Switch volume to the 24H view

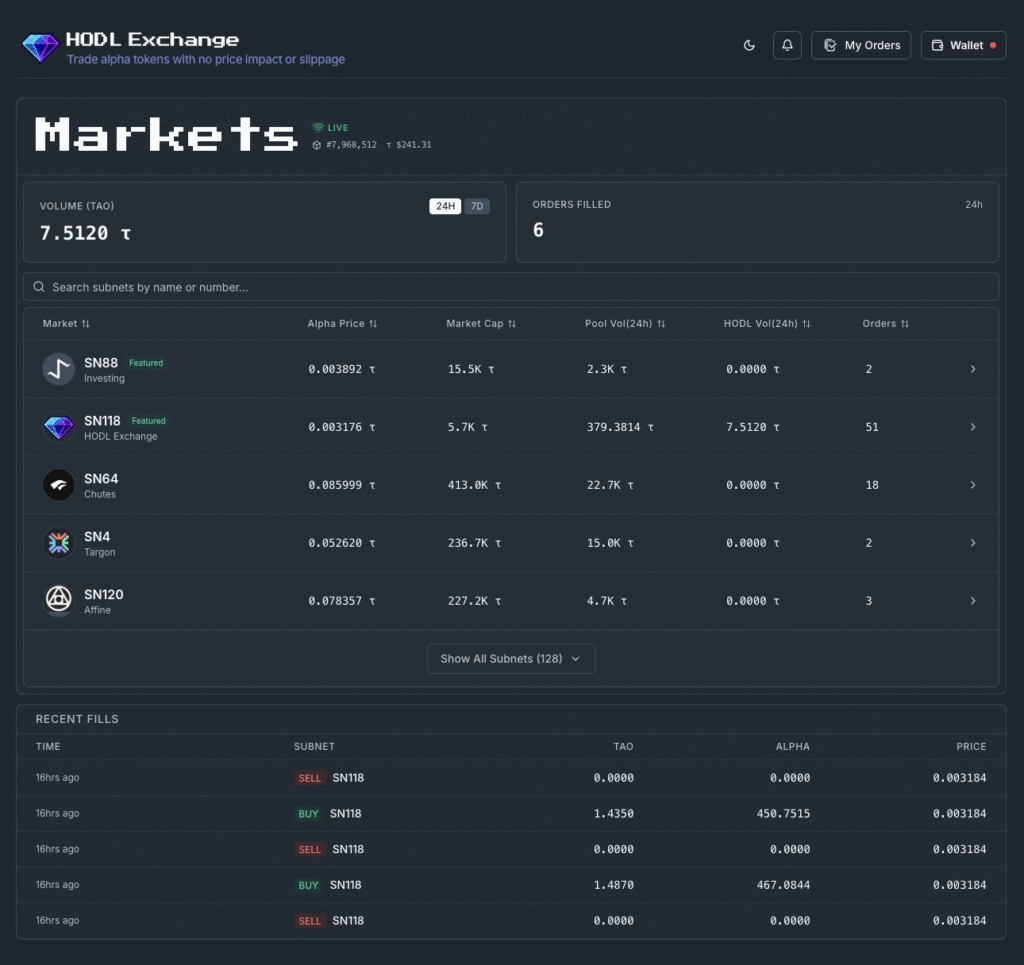click(x=445, y=206)
